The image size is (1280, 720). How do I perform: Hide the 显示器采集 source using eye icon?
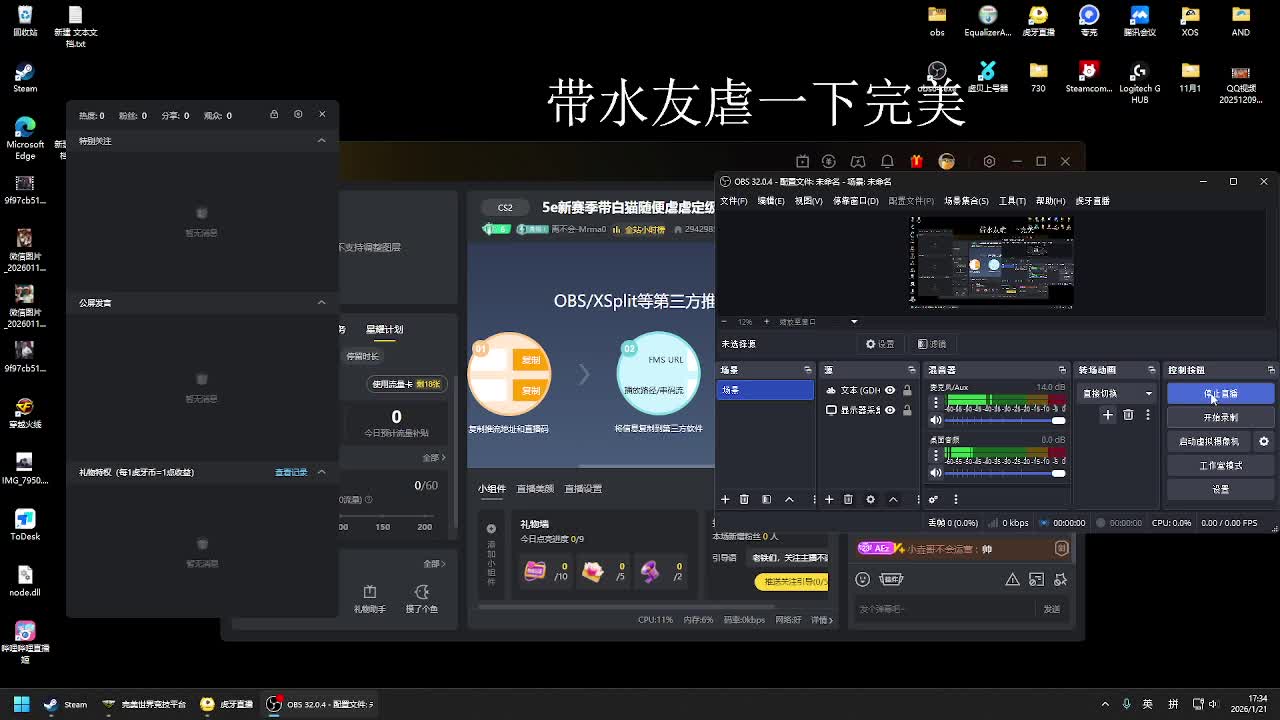pos(890,410)
